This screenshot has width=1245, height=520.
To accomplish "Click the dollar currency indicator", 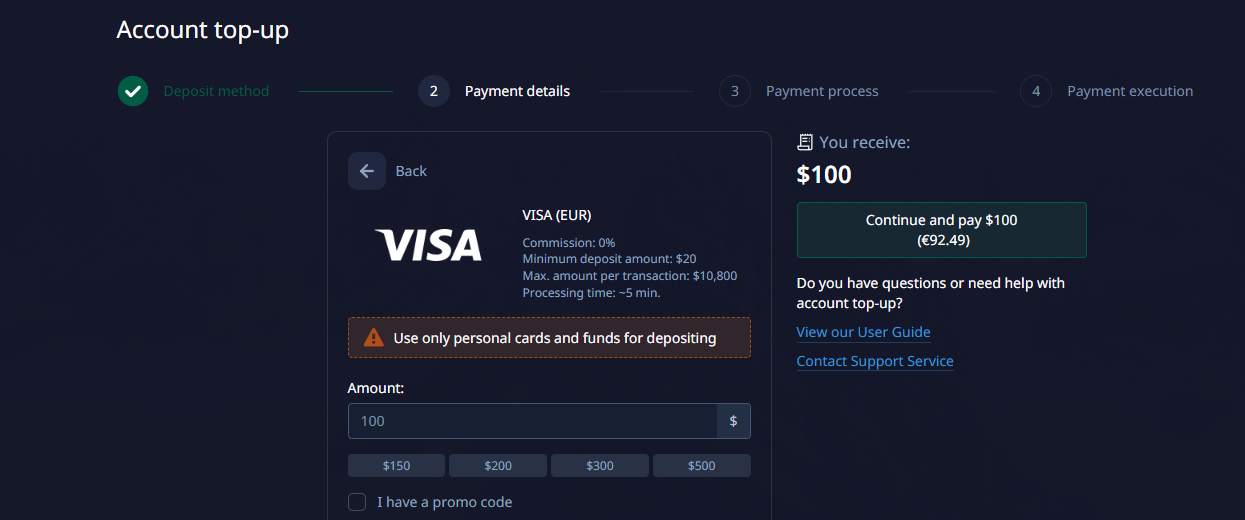I will click(x=733, y=421).
